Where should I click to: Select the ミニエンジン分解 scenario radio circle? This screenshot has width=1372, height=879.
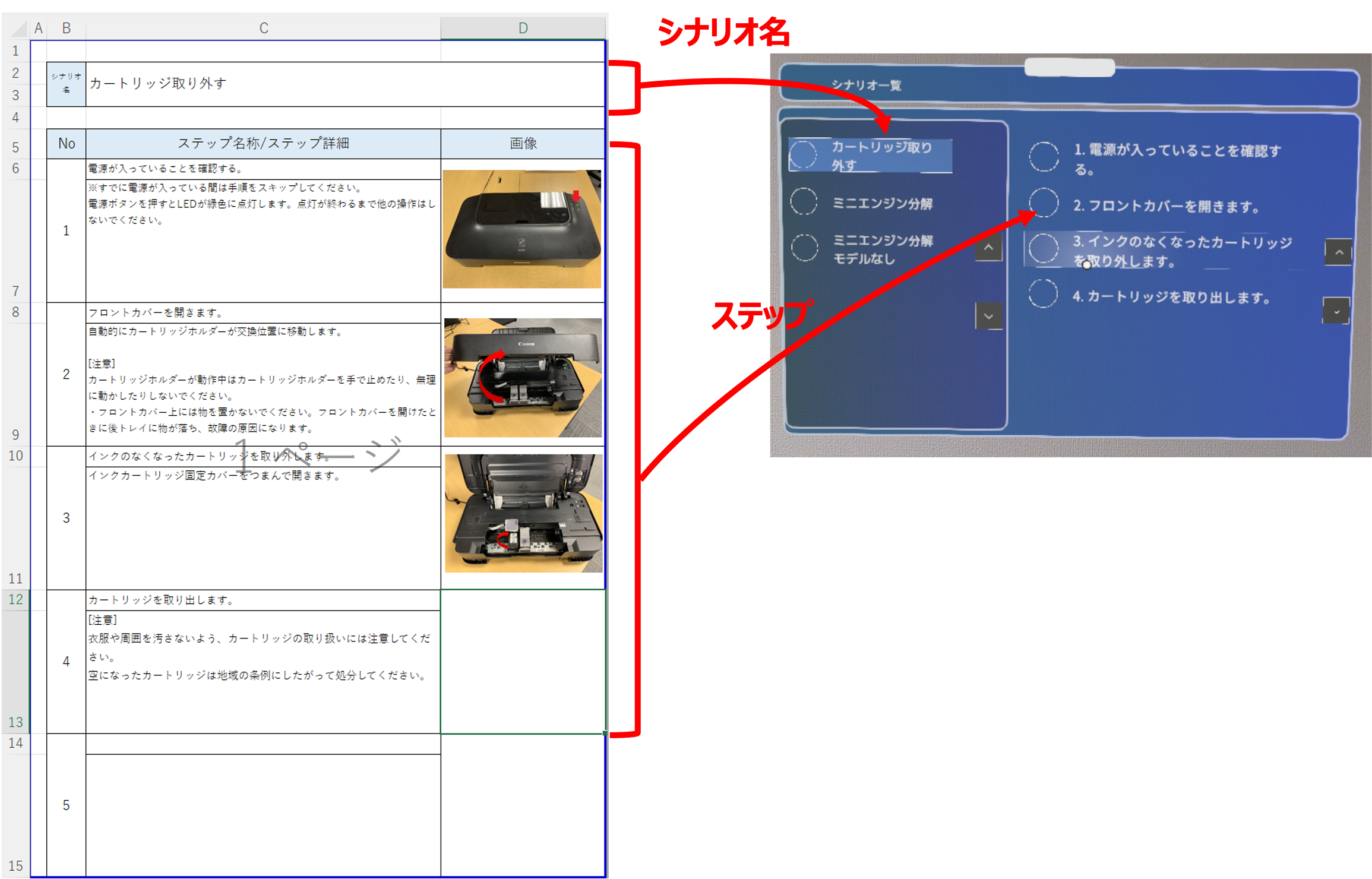[804, 202]
